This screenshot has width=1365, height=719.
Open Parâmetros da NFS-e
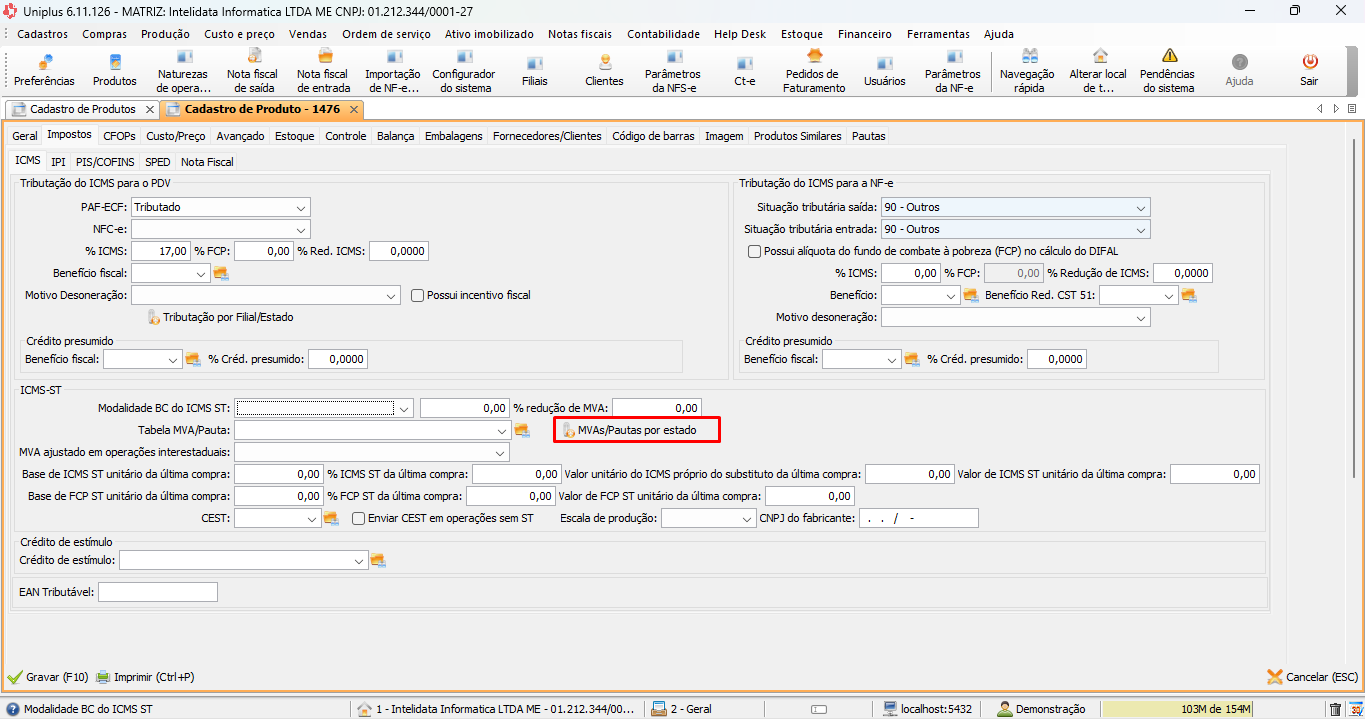tap(673, 71)
